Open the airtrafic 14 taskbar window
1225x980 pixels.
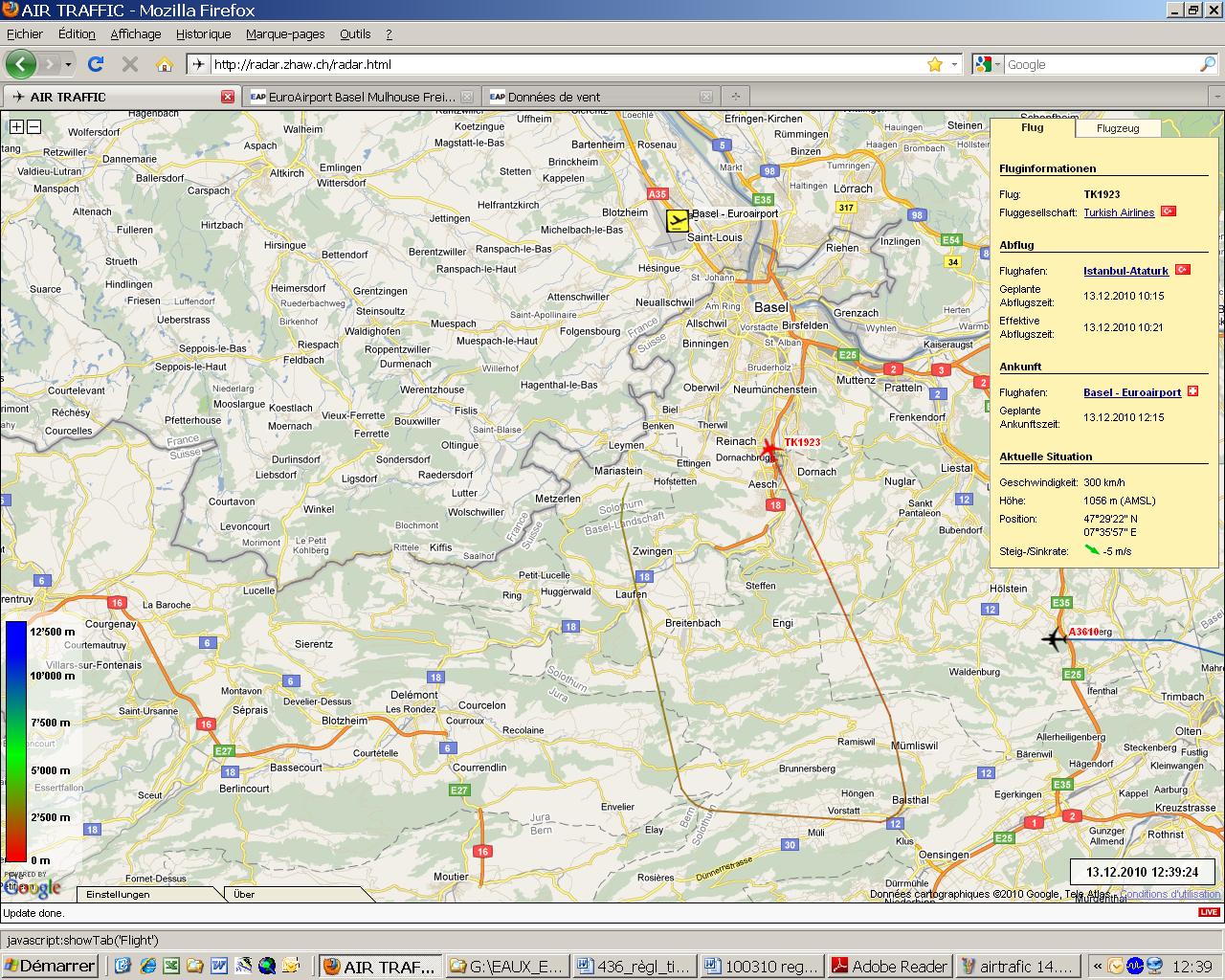tap(1018, 966)
